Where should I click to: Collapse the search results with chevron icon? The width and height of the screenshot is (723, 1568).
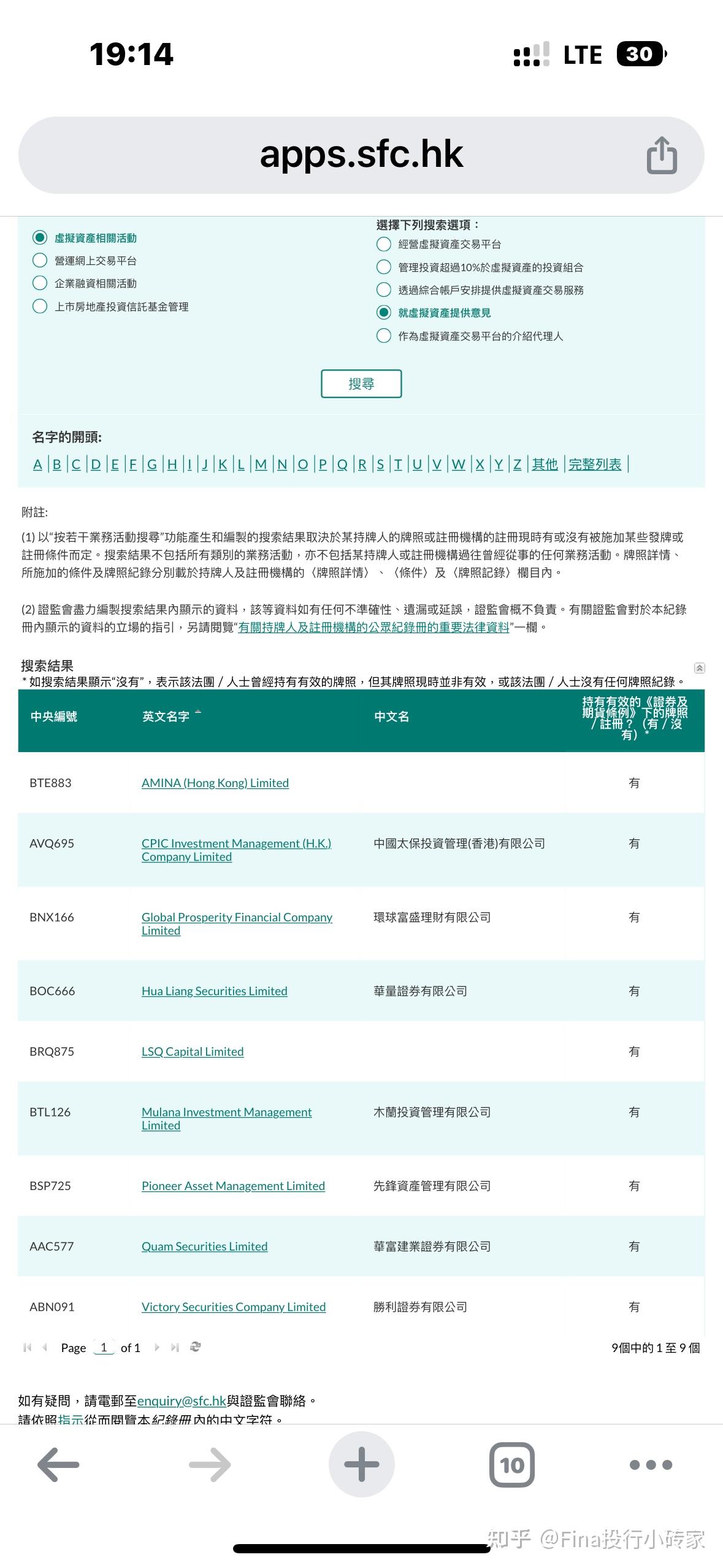click(x=699, y=668)
